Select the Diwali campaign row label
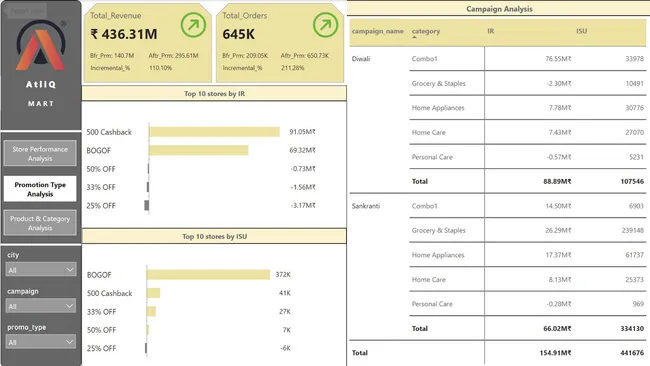650x366 pixels. click(x=361, y=59)
